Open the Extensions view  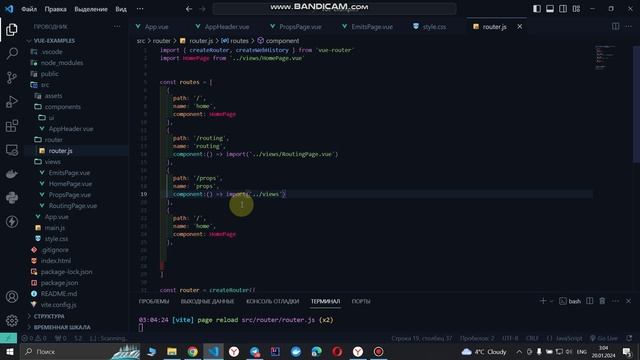click(11, 126)
